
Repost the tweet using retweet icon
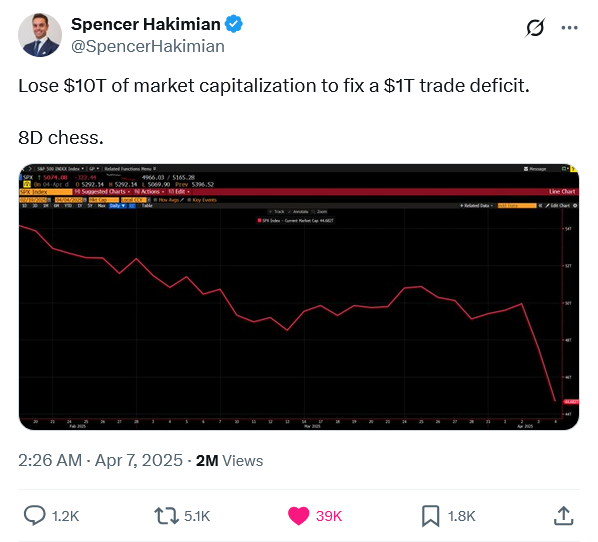tap(166, 516)
